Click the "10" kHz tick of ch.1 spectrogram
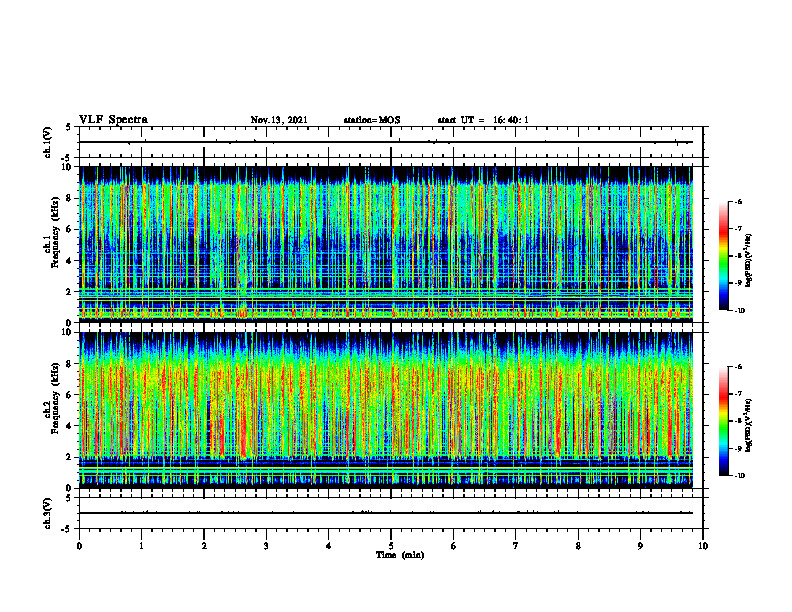 point(67,167)
